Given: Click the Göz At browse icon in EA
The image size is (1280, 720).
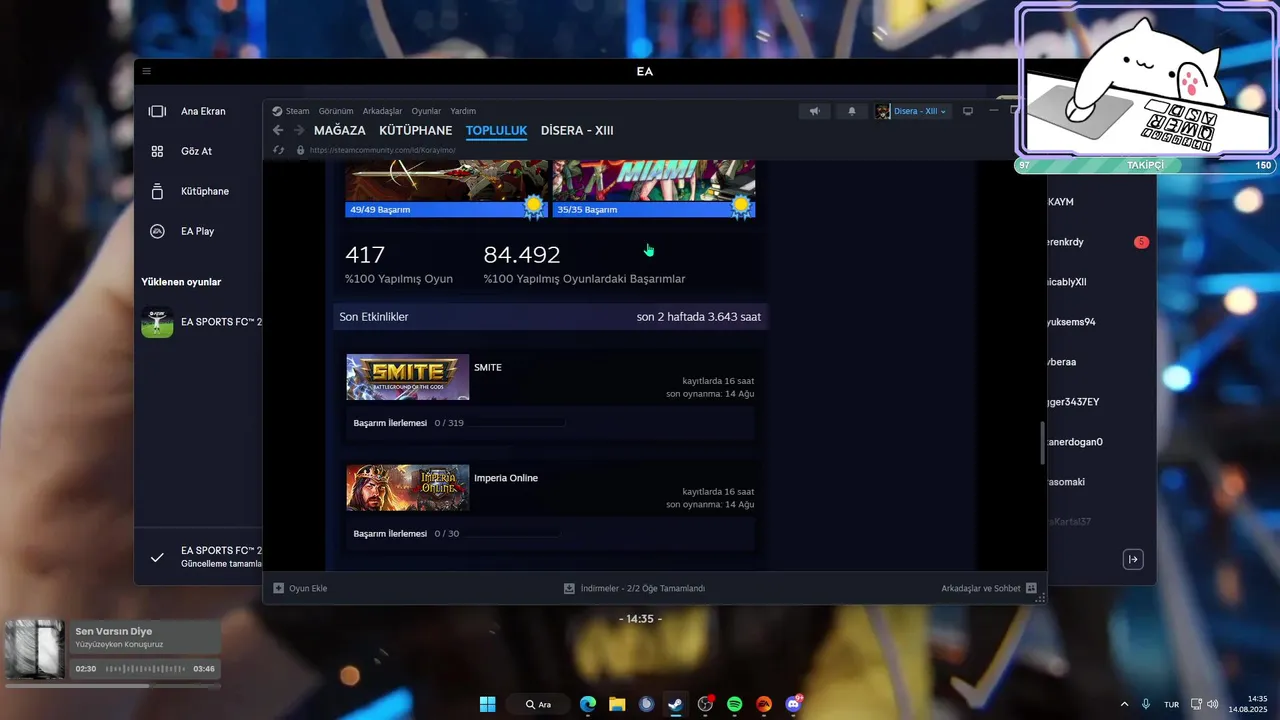Looking at the screenshot, I should pyautogui.click(x=157, y=151).
